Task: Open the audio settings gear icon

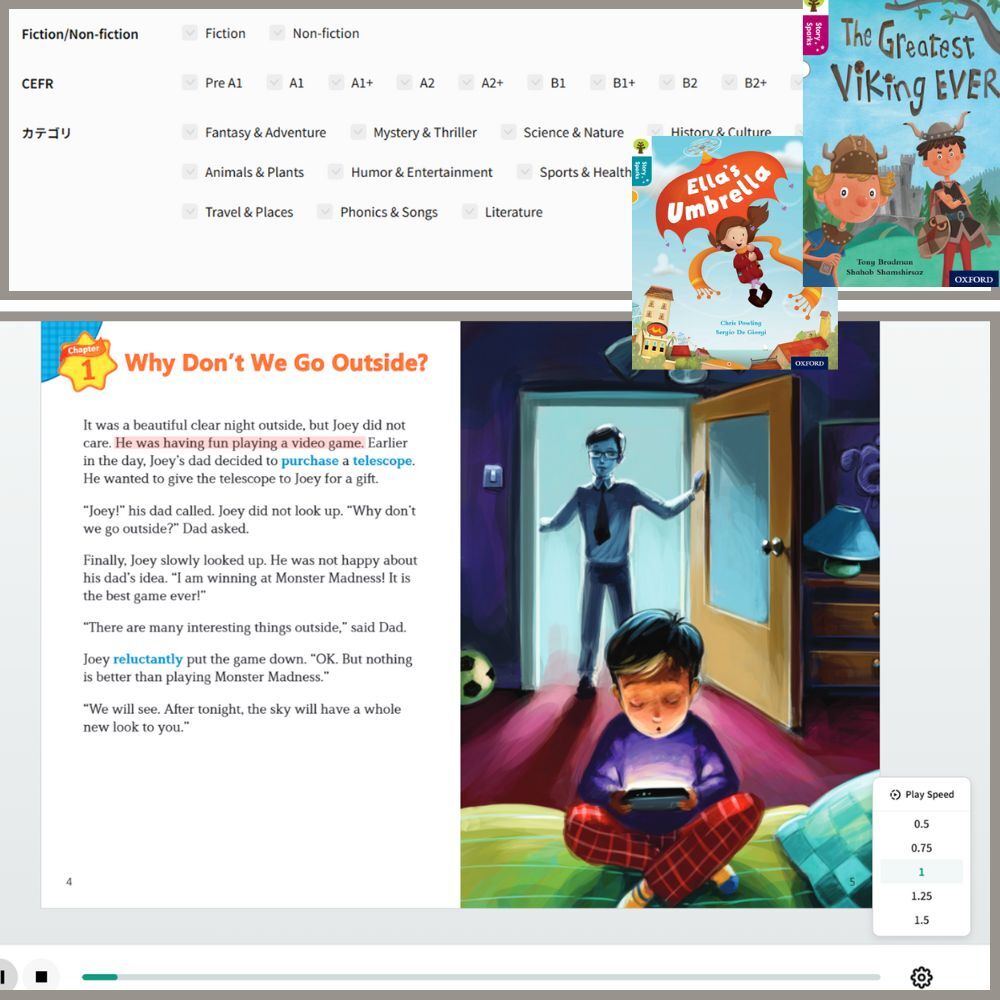Action: 921,977
